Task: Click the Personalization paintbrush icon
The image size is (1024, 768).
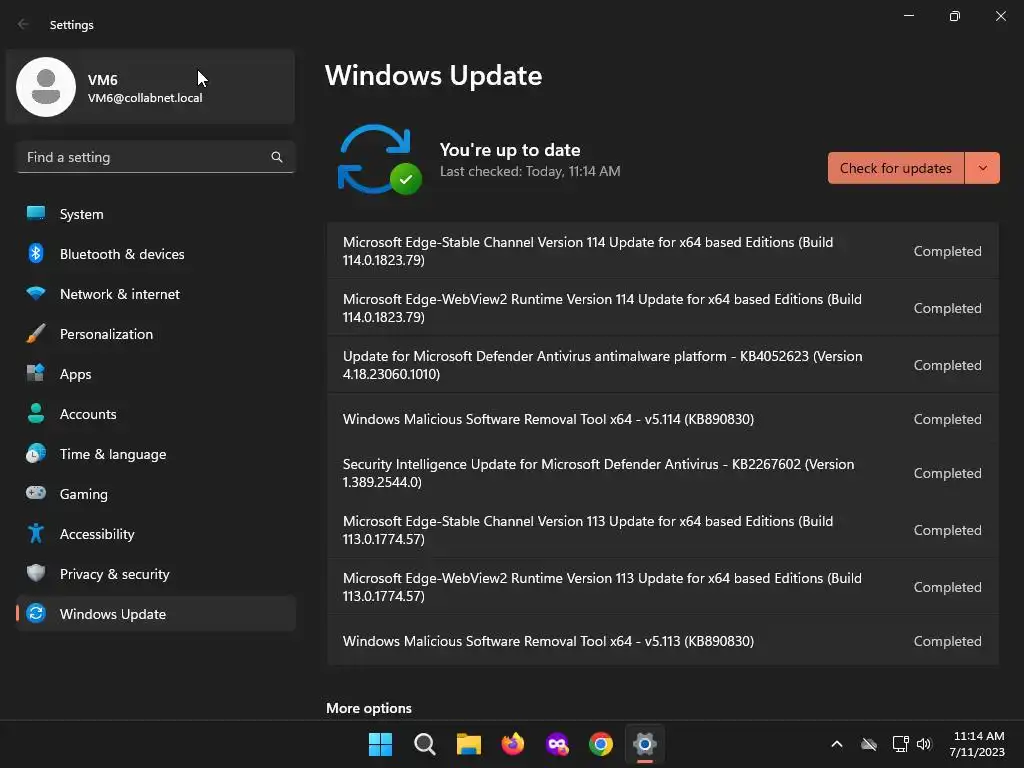Action: tap(36, 334)
